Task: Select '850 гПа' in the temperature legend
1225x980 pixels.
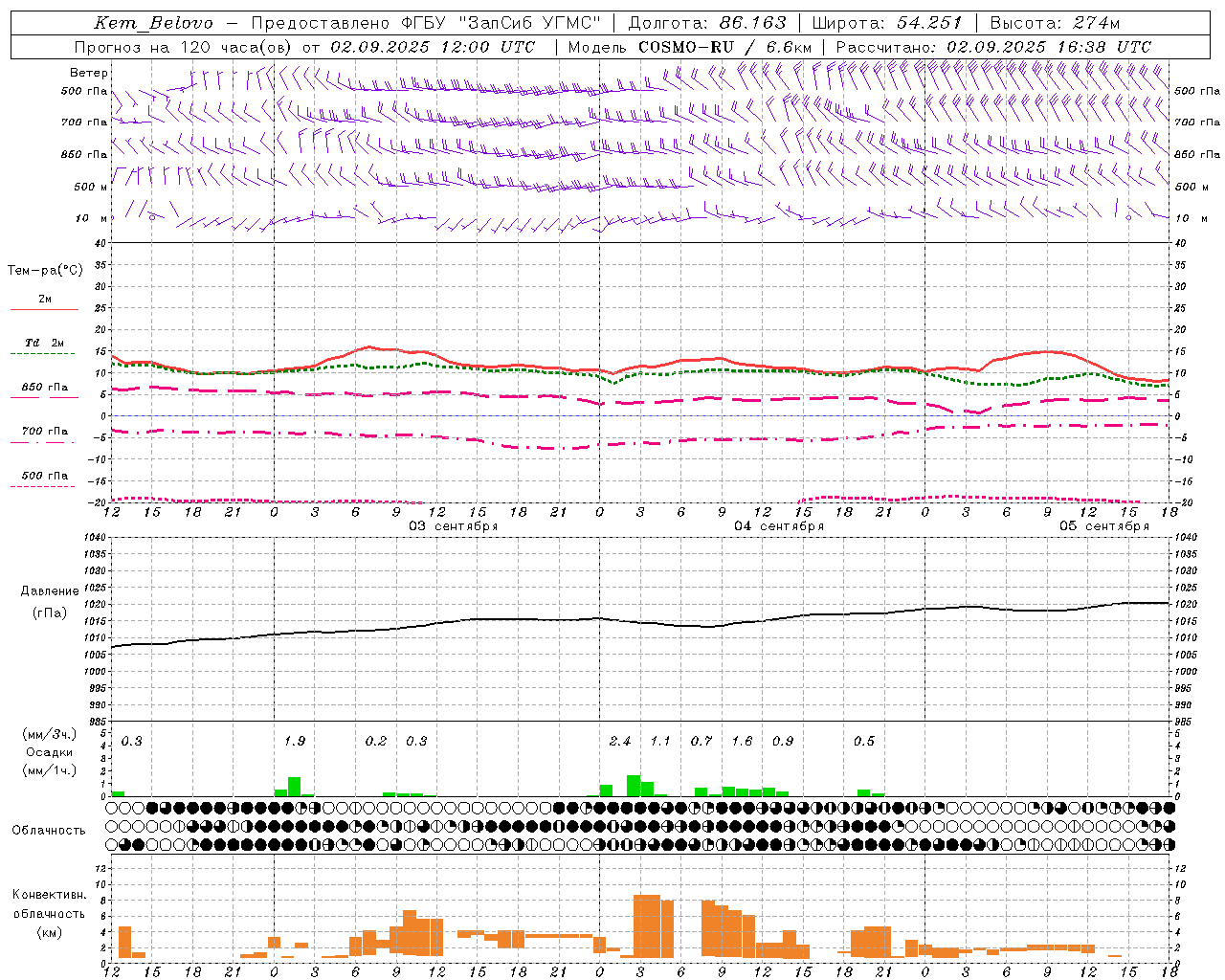Action: pyautogui.click(x=44, y=388)
